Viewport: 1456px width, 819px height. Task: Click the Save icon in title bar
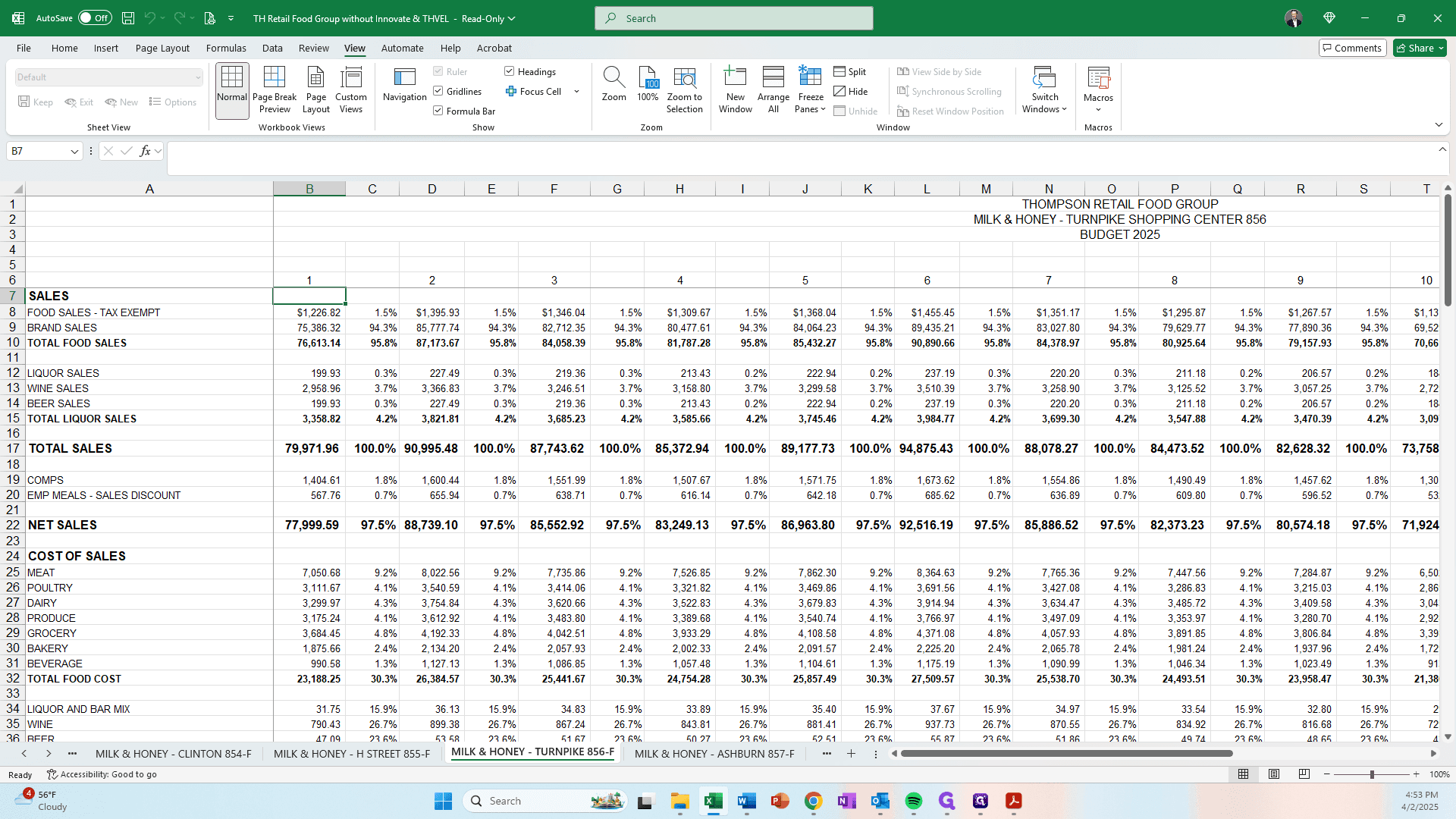point(128,18)
